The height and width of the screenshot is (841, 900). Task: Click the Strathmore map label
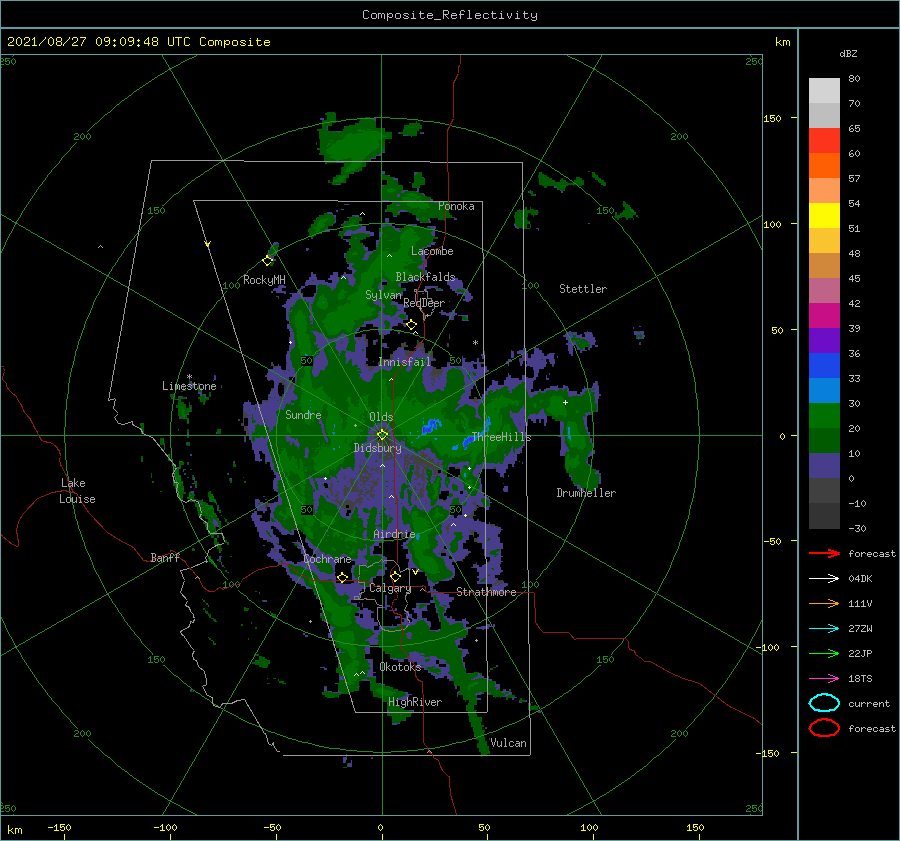486,592
